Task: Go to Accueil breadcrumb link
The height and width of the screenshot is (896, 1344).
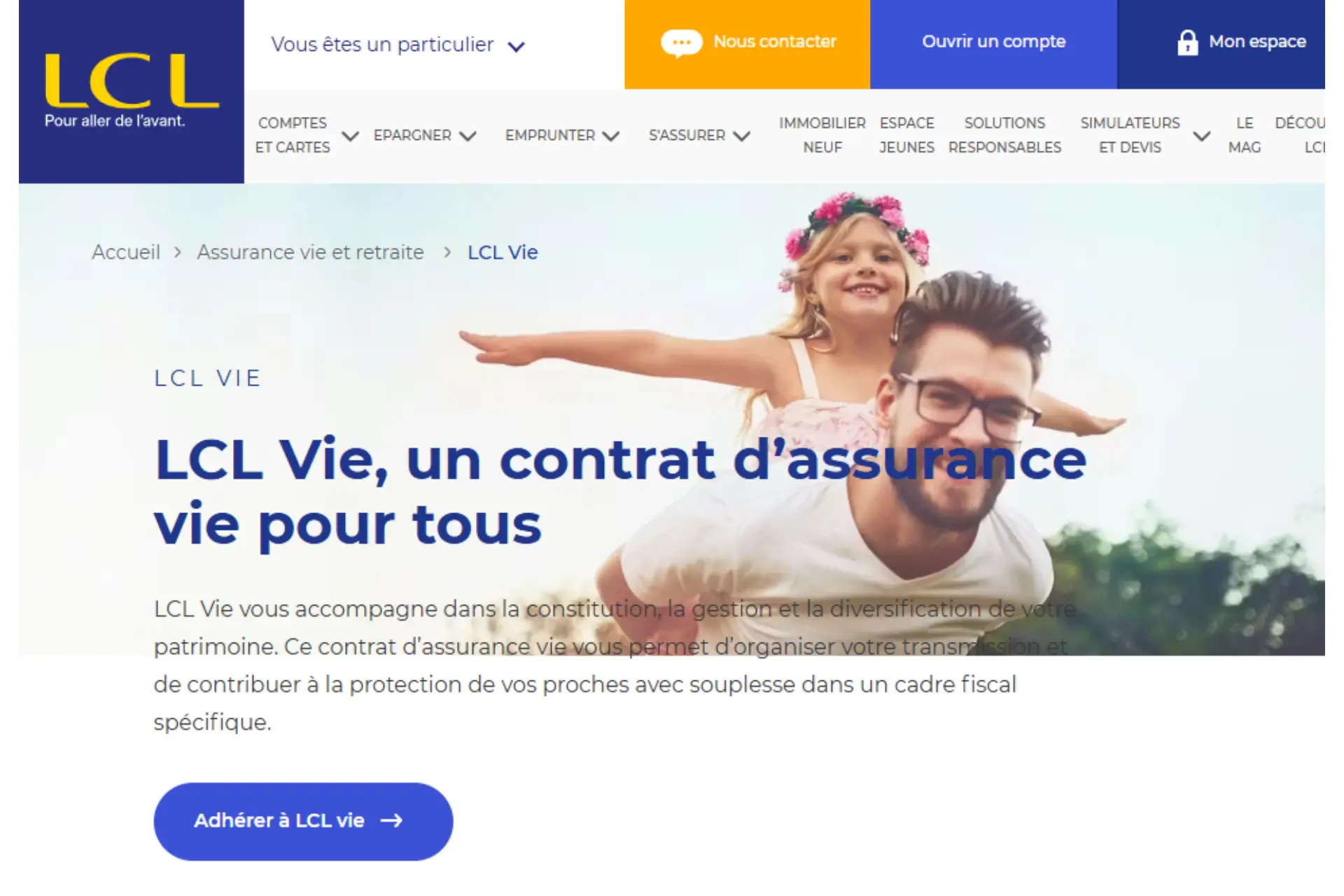Action: [x=126, y=252]
